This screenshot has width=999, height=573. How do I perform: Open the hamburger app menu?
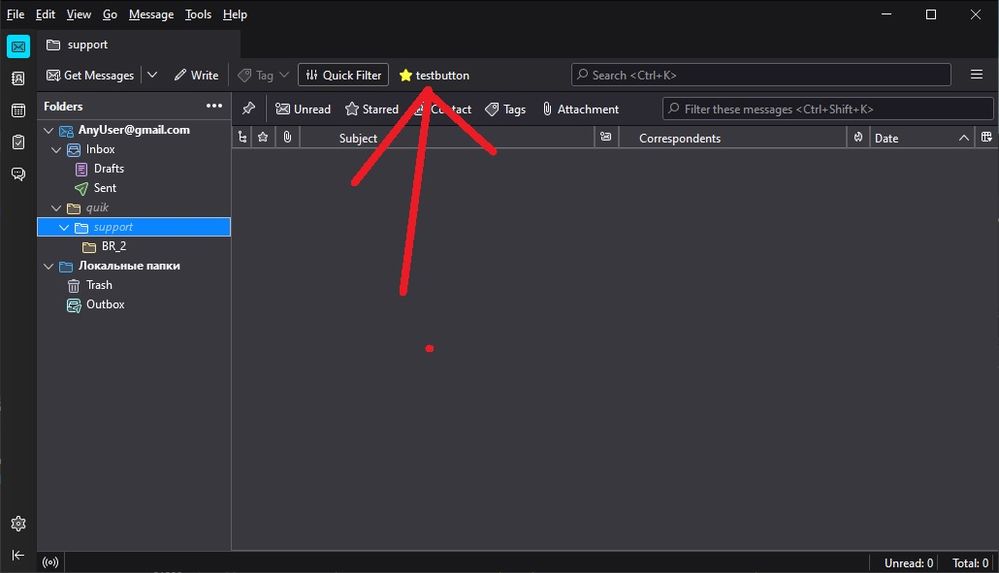point(976,75)
